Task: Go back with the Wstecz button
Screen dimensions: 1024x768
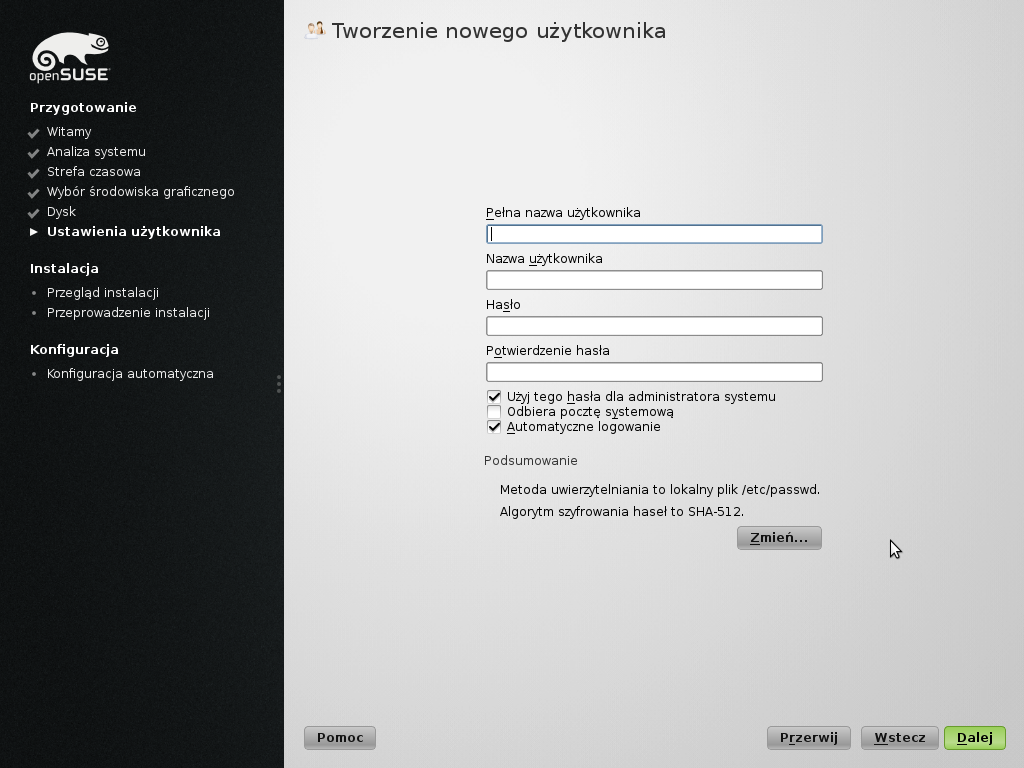Action: point(899,738)
